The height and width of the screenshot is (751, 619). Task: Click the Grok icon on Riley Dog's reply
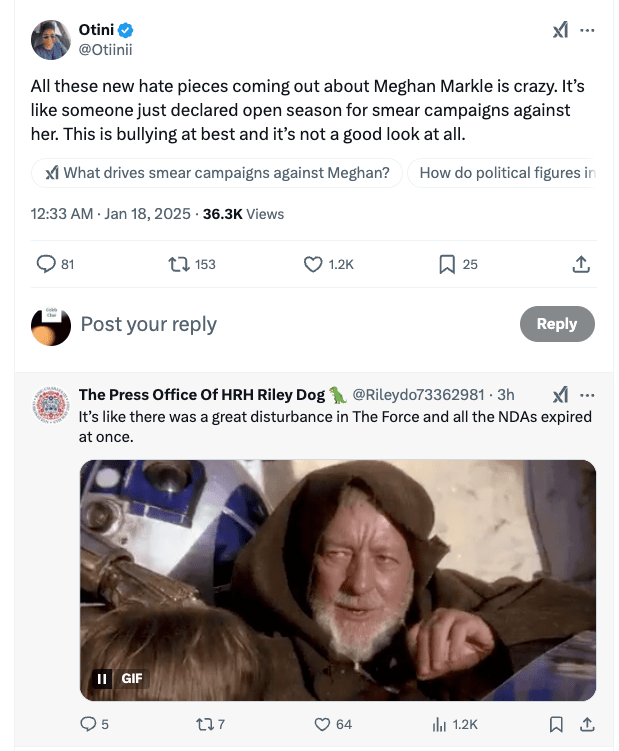click(560, 395)
